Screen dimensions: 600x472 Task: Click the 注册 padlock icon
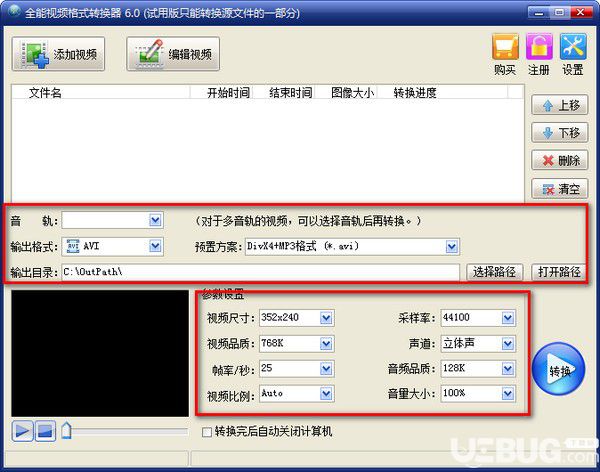[539, 47]
